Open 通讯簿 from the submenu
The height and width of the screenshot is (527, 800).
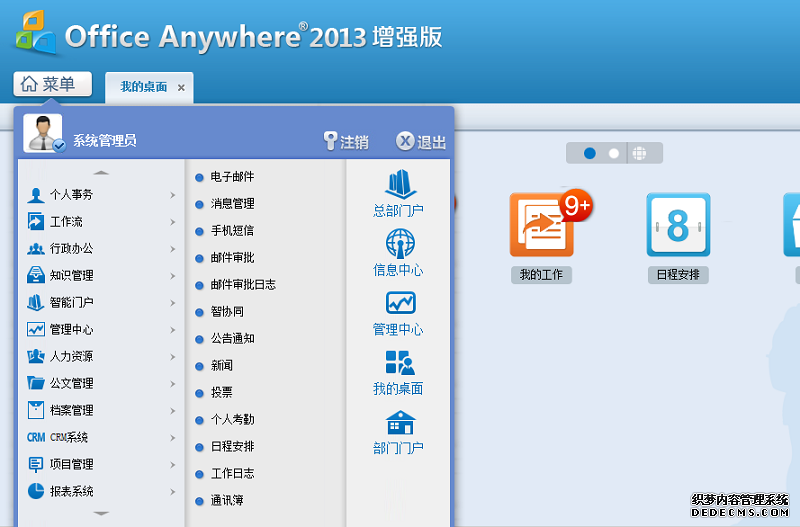click(x=227, y=500)
